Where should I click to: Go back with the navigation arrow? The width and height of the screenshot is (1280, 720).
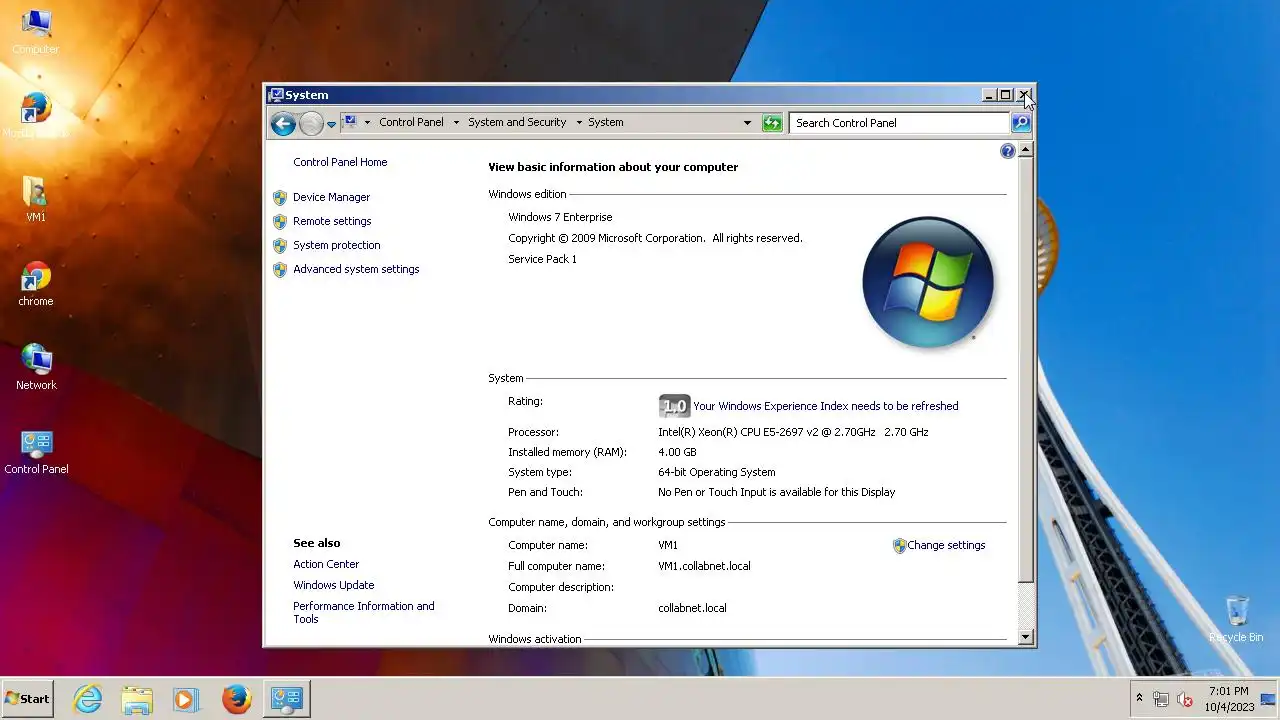283,123
